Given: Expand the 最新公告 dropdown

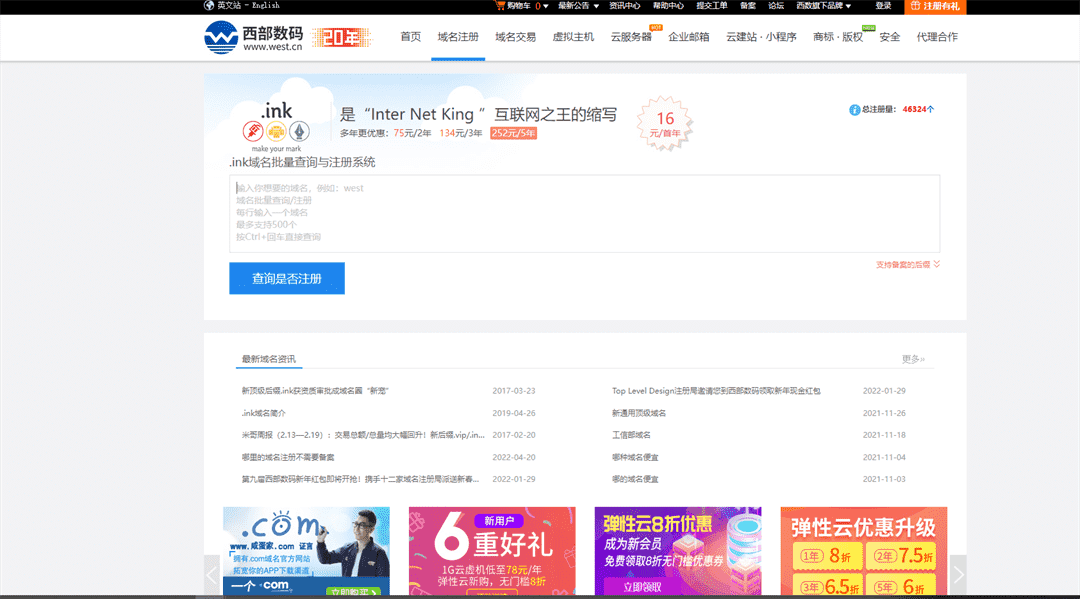Looking at the screenshot, I should (579, 6).
